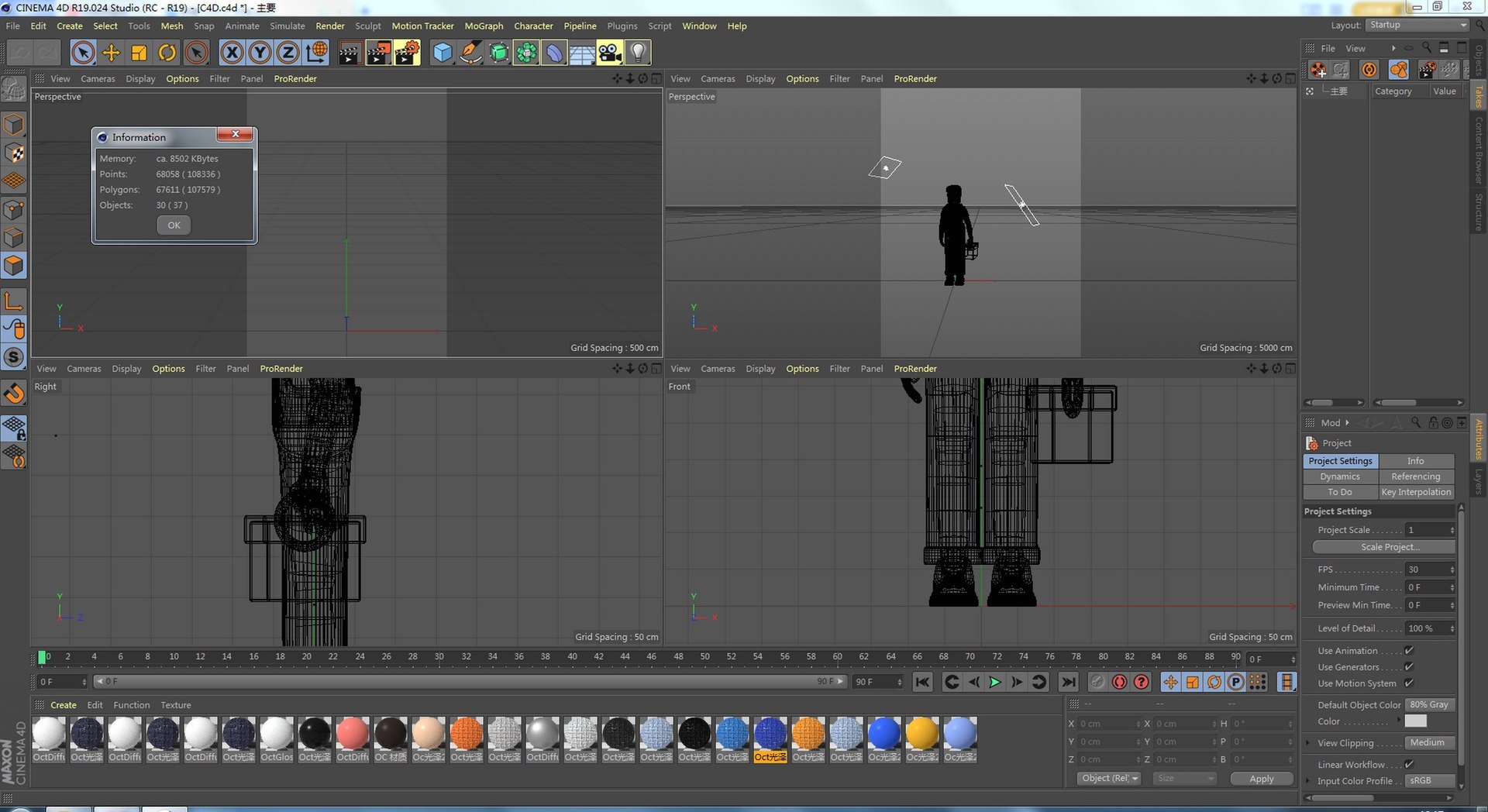Click the Deformer icon in toolbar
Screen dimensions: 1488x812
(x=554, y=53)
